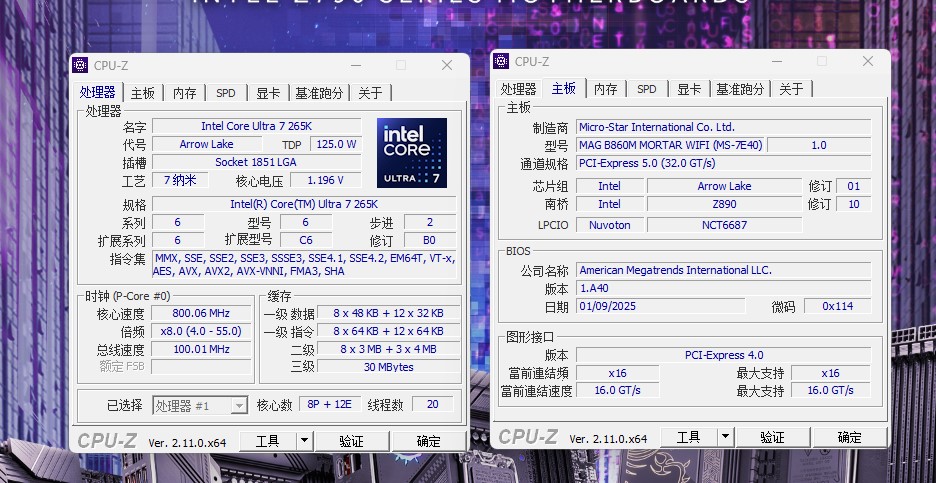Click 7 纳米 process value

[x=180, y=180]
